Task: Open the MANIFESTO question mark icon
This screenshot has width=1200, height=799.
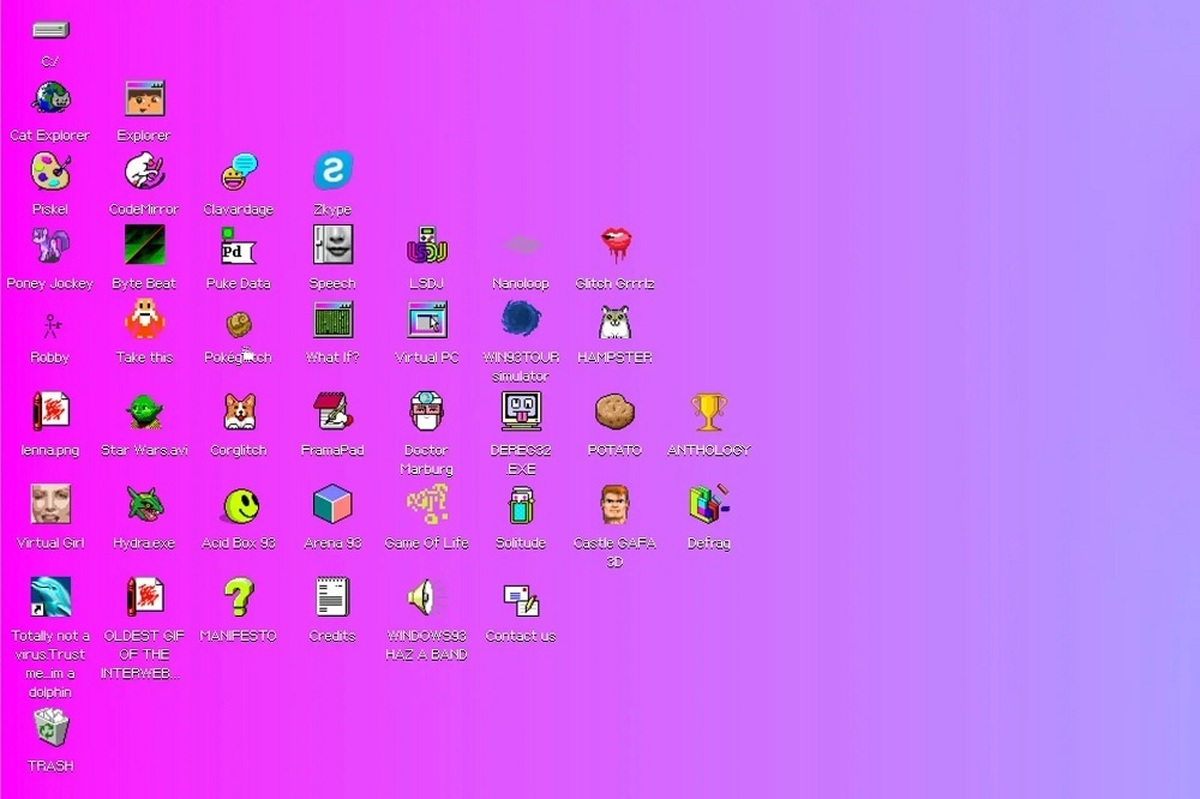Action: (x=238, y=598)
